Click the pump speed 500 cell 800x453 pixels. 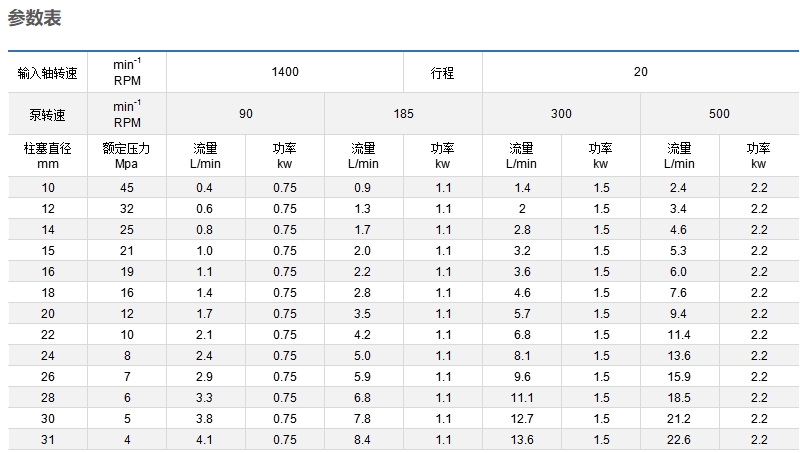coord(719,114)
